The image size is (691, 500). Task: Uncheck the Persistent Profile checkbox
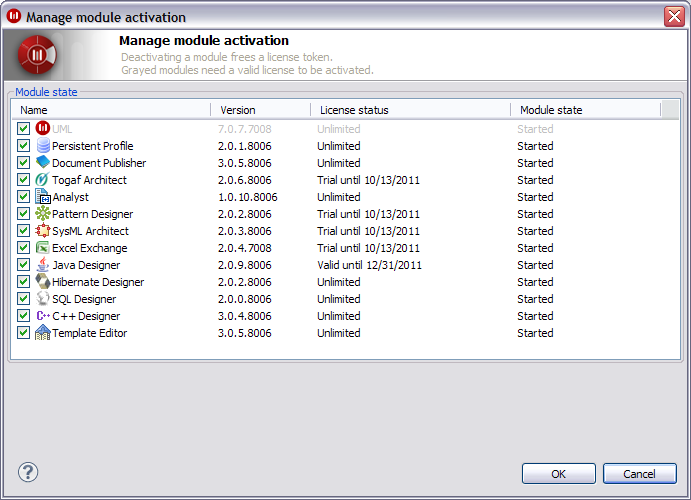[23, 145]
